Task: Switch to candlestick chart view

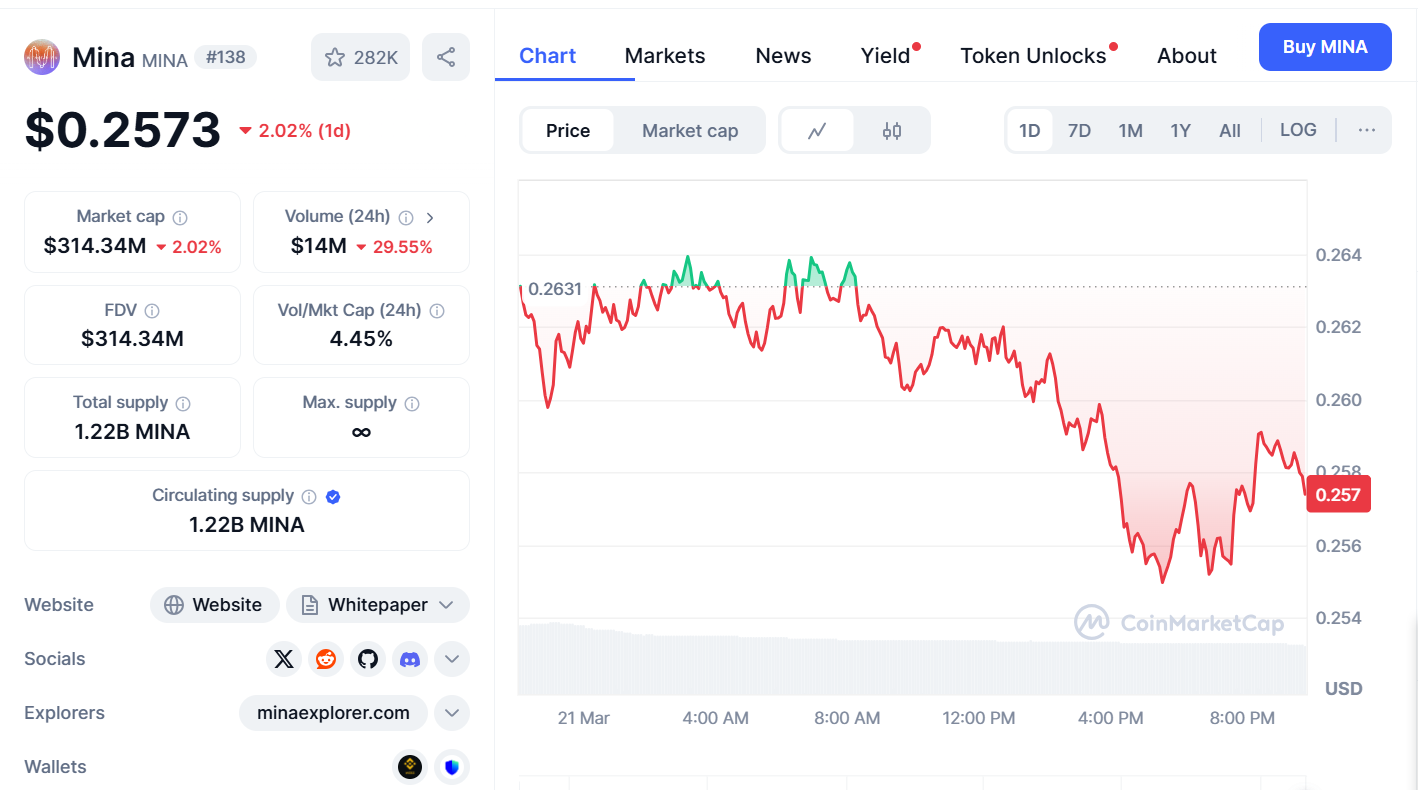Action: click(x=892, y=131)
